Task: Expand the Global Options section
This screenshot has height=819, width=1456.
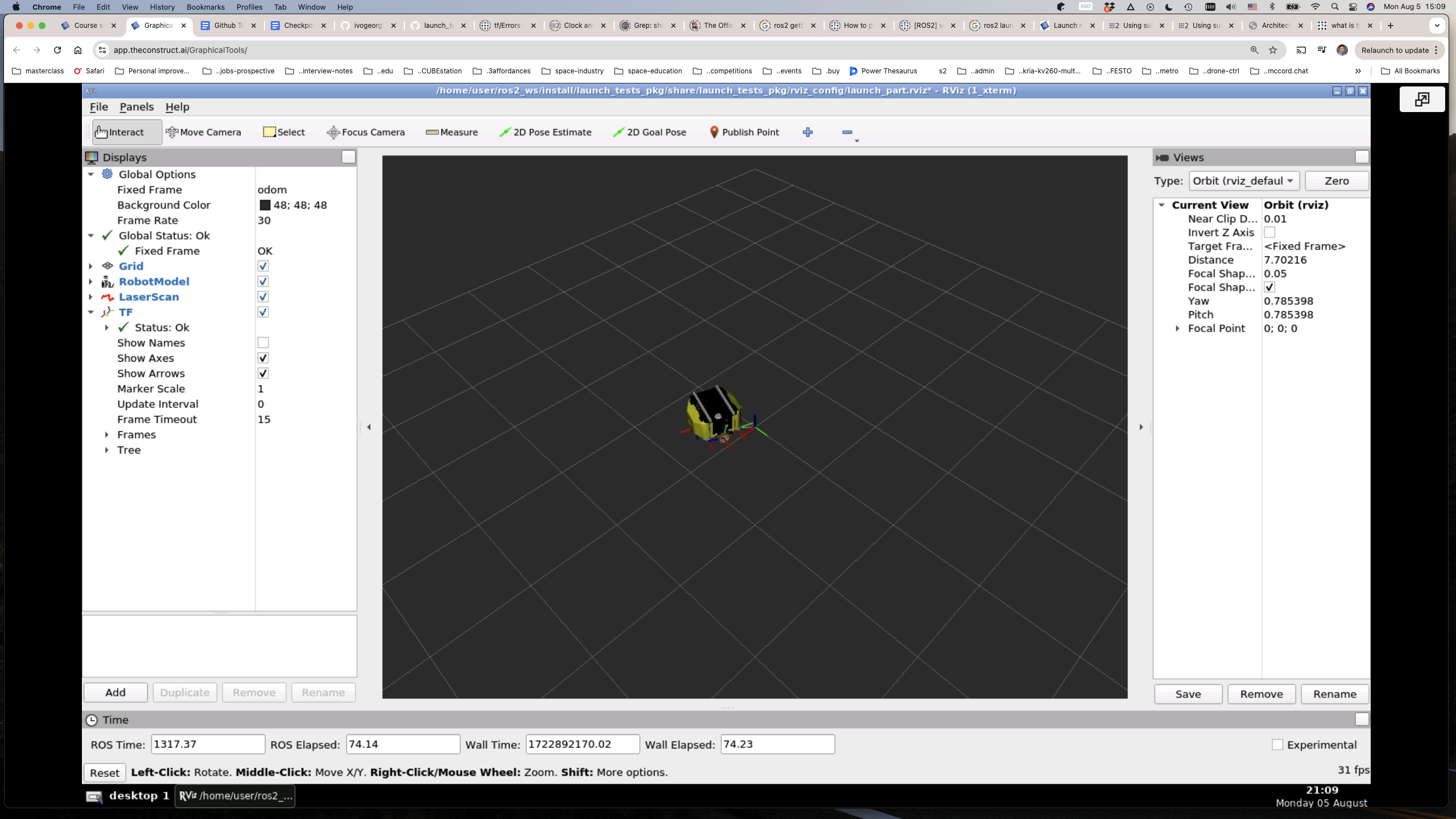Action: [x=91, y=173]
